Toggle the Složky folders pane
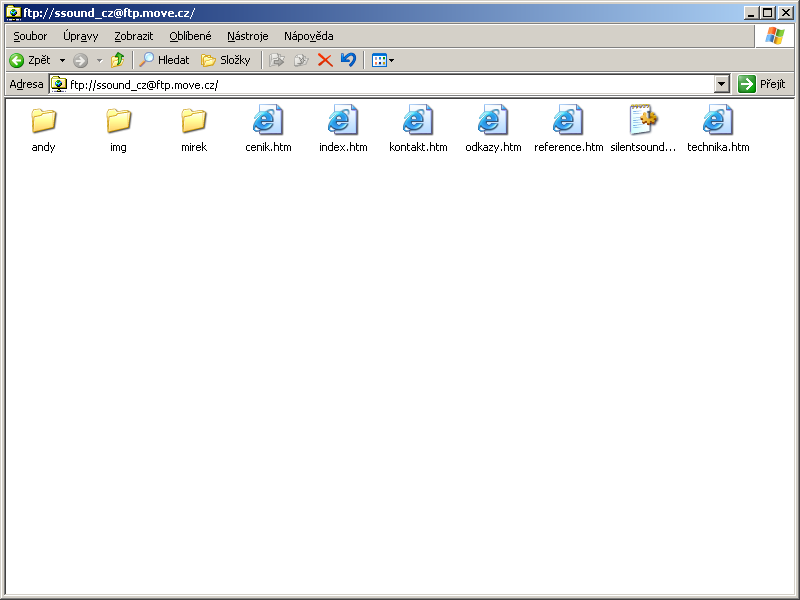800x600 pixels. click(226, 60)
